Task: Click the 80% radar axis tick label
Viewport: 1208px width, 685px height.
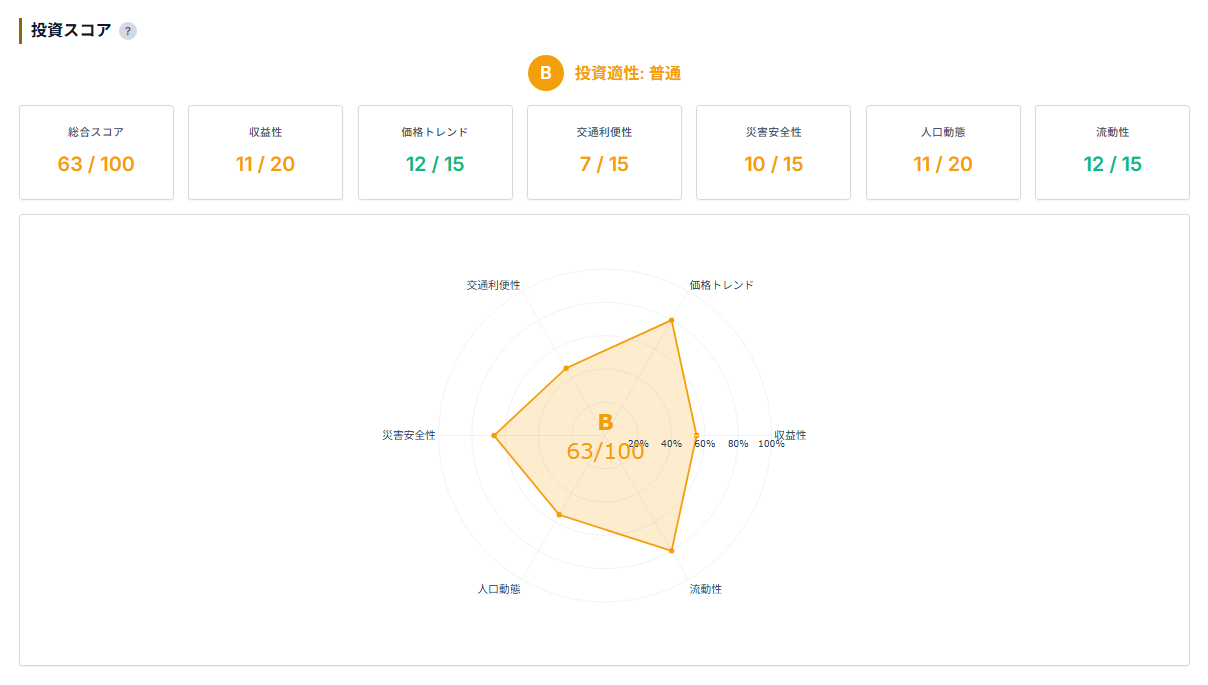Action: point(738,443)
